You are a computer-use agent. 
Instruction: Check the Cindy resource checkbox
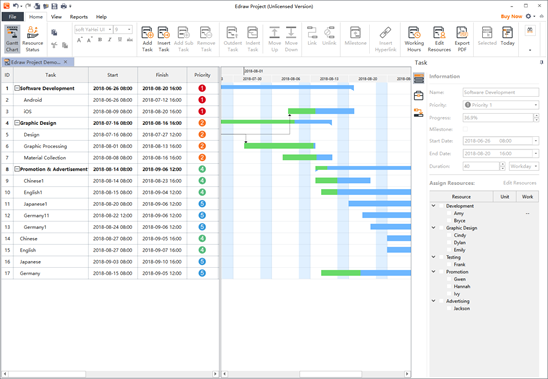click(x=449, y=235)
